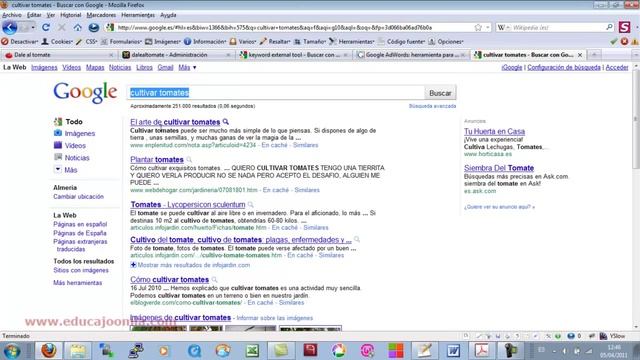The width and height of the screenshot is (640, 360).
Task: Open the Historial menu
Action: click(71, 15)
